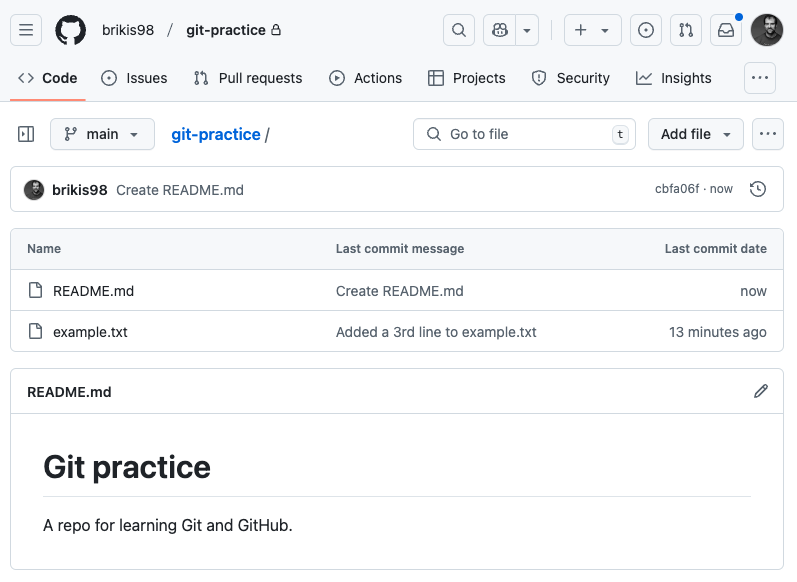Viewport: 797px width, 582px height.
Task: Switch to the Issues tab
Action: 134,78
